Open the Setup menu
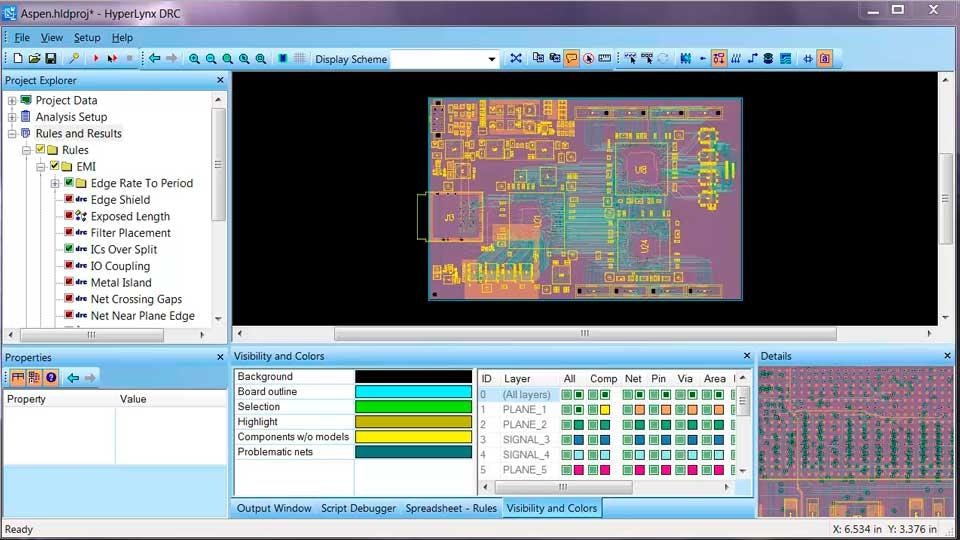 (x=87, y=37)
